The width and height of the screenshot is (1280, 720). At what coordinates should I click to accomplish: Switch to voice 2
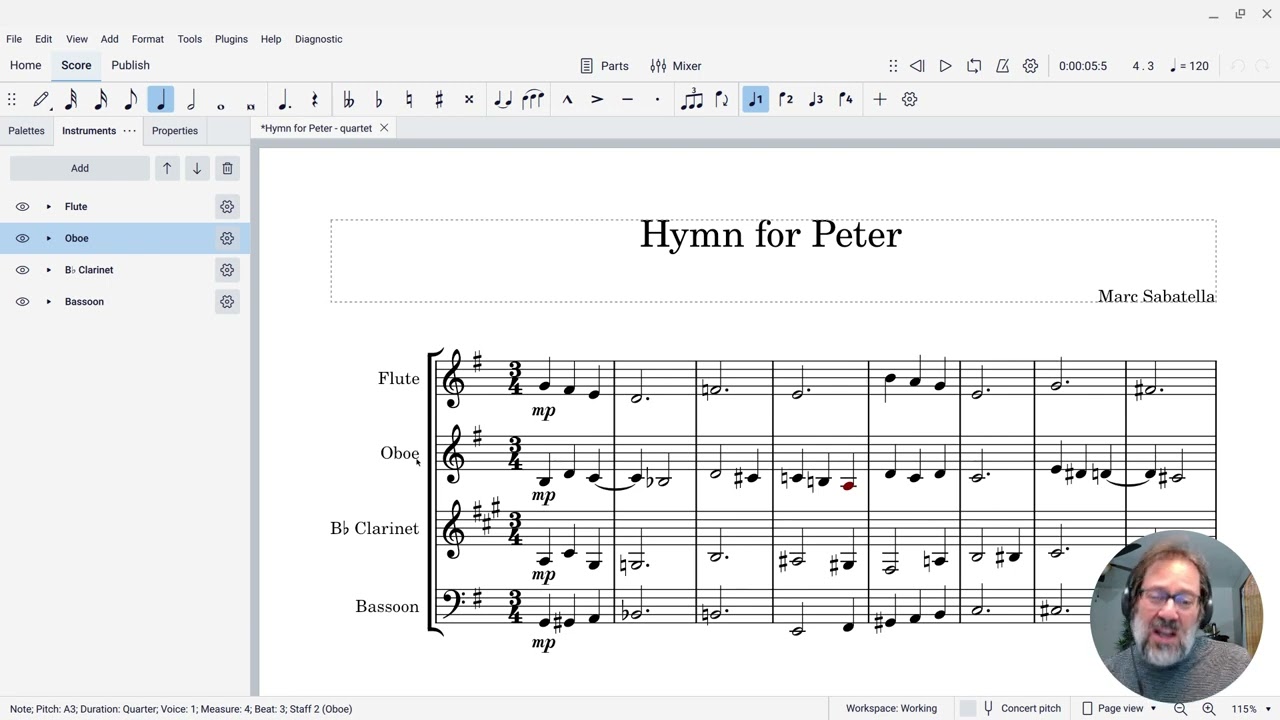pos(786,99)
